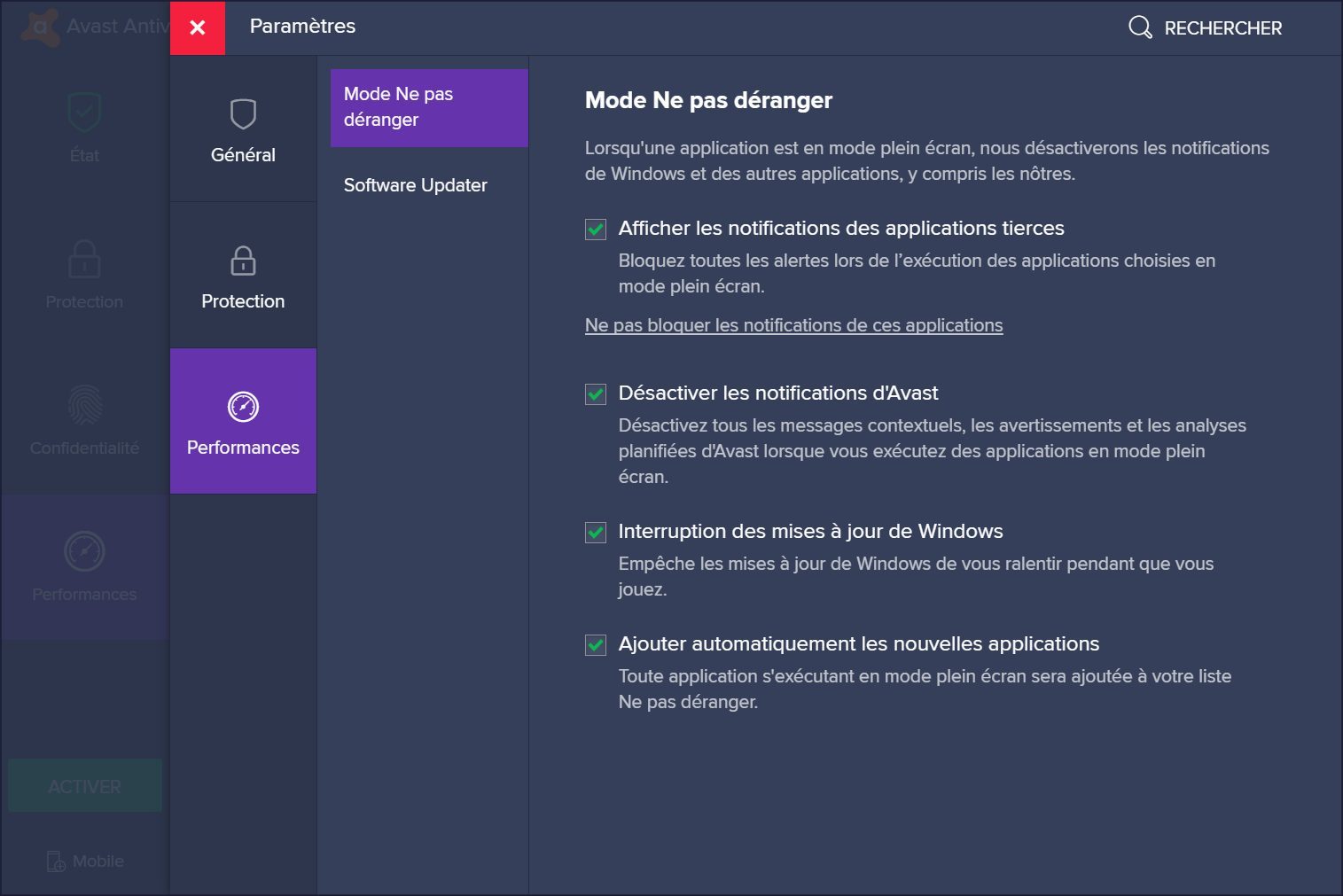Screen dimensions: 1343x896
Task: Click the Avast logo icon
Action: [x=40, y=27]
